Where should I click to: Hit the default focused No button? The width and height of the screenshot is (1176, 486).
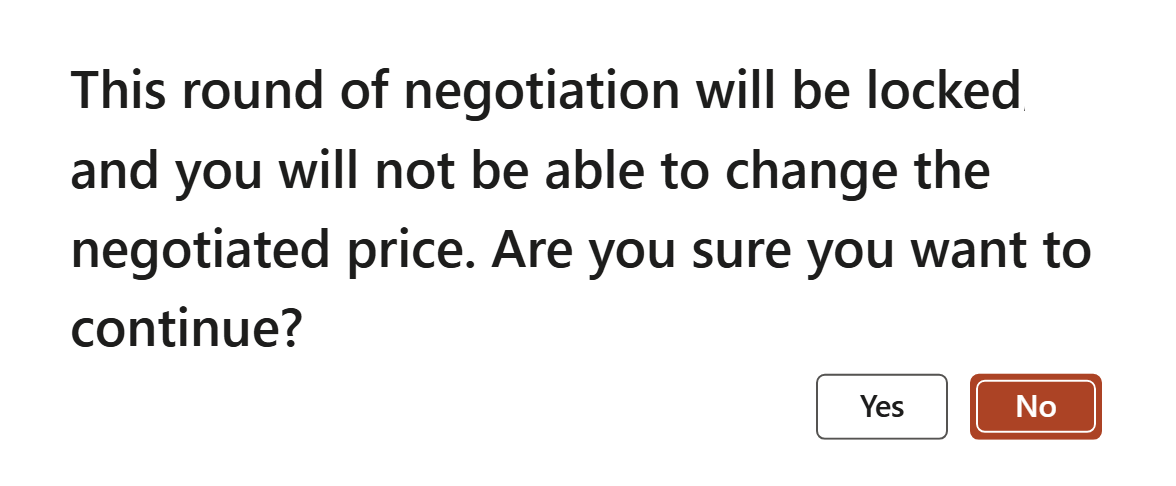(1036, 406)
